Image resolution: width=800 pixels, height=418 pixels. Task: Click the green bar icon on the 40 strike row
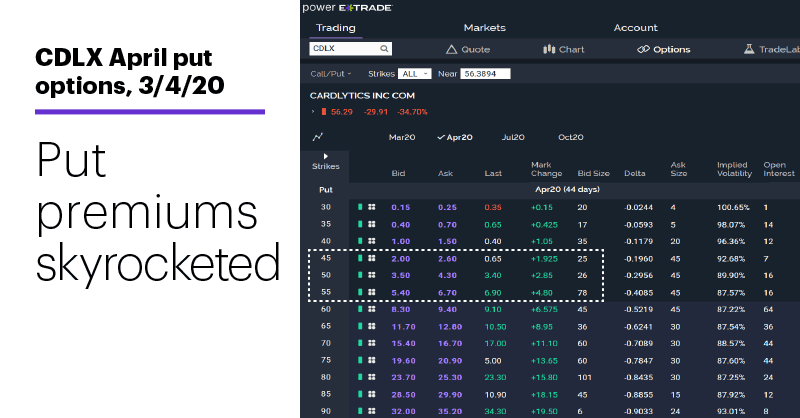[360, 241]
